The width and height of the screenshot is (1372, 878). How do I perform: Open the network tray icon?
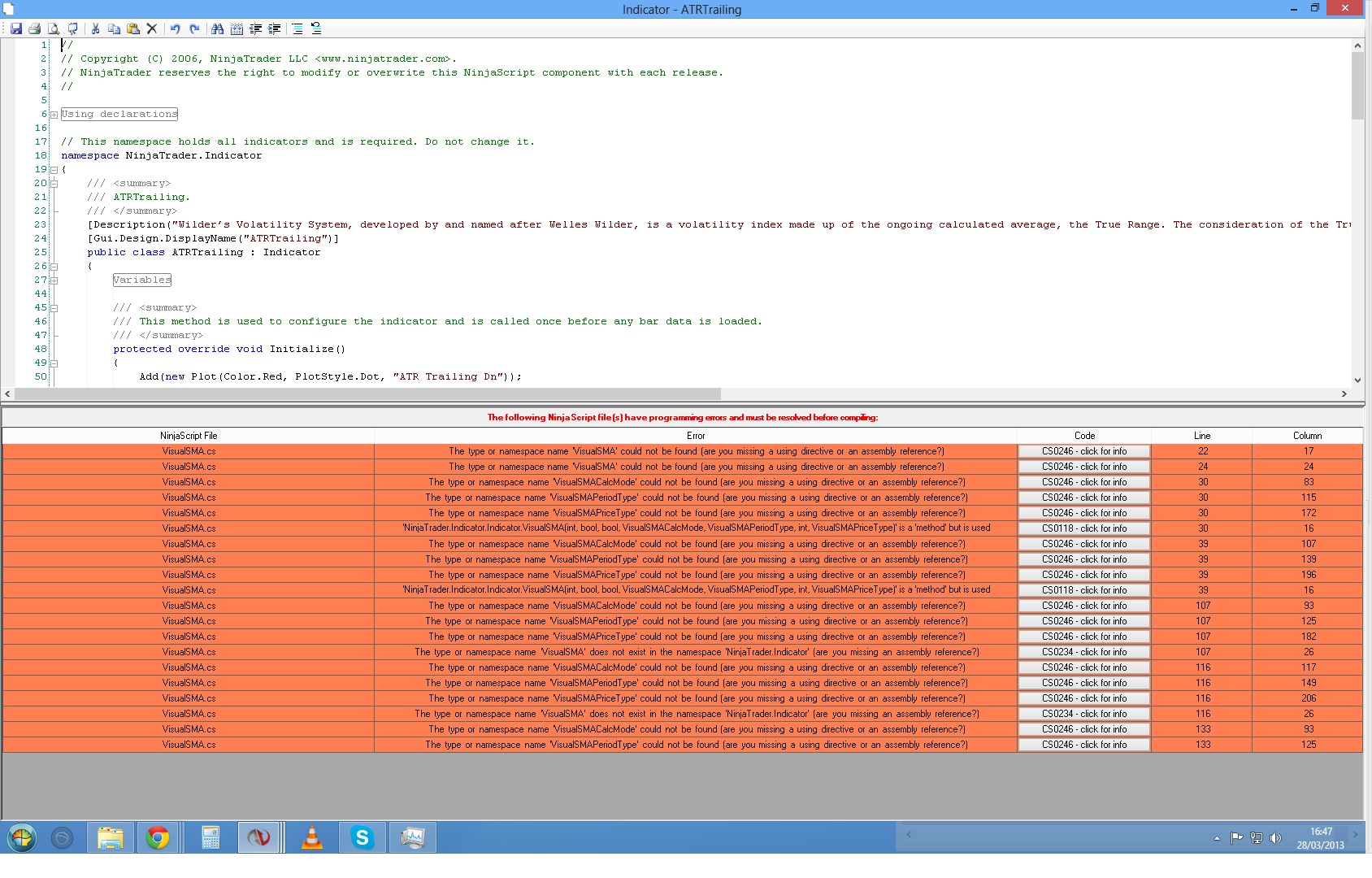click(x=1257, y=838)
